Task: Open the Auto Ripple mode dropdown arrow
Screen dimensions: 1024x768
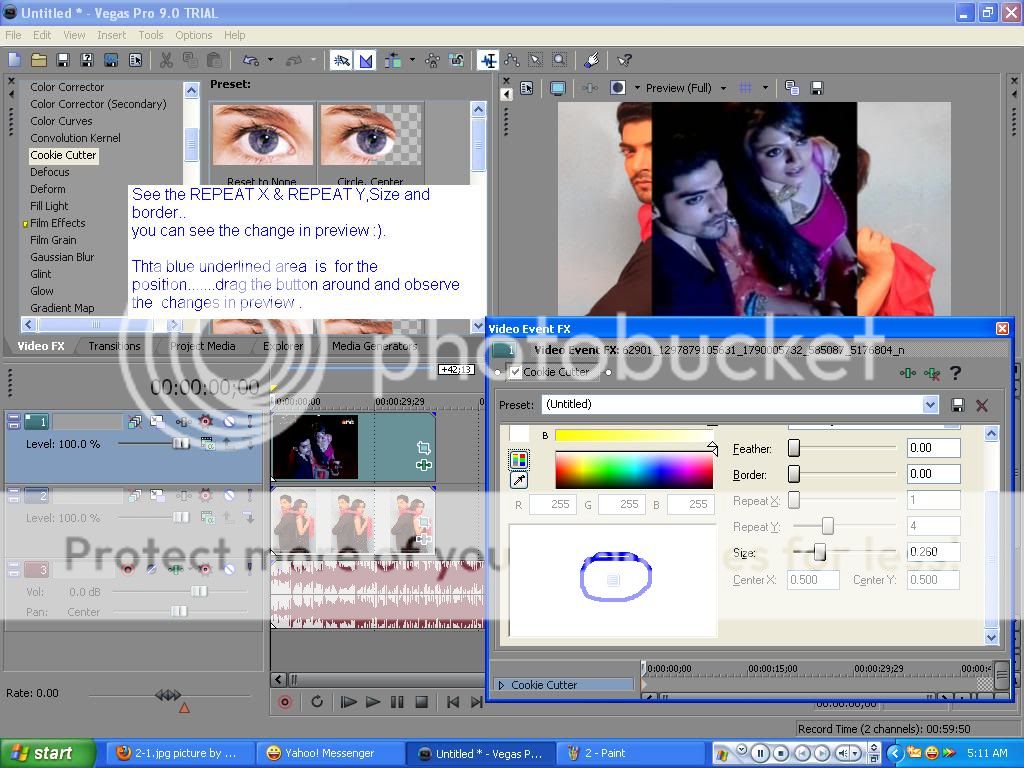Action: point(412,61)
